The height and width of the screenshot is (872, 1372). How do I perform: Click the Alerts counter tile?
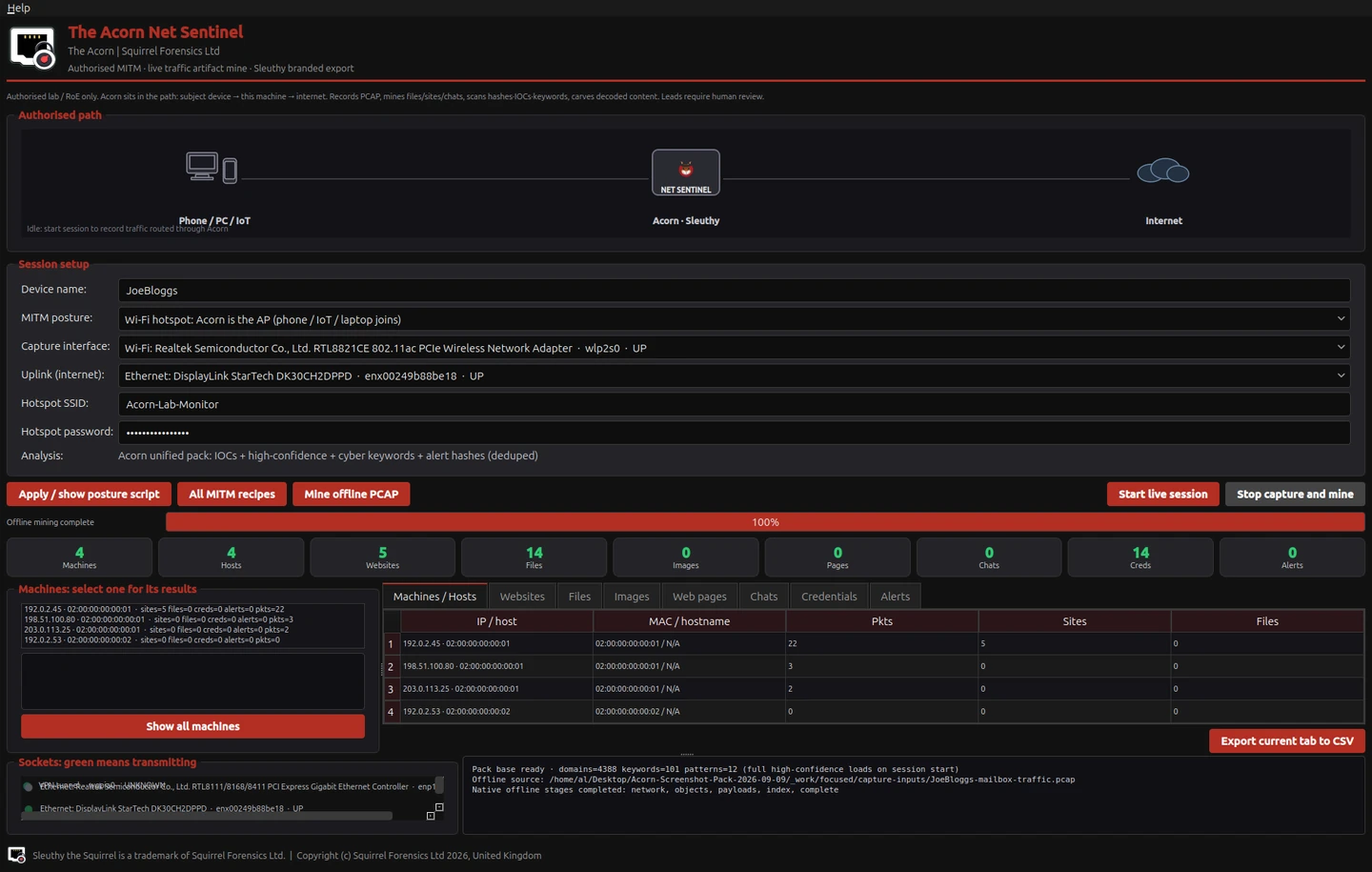point(1292,558)
